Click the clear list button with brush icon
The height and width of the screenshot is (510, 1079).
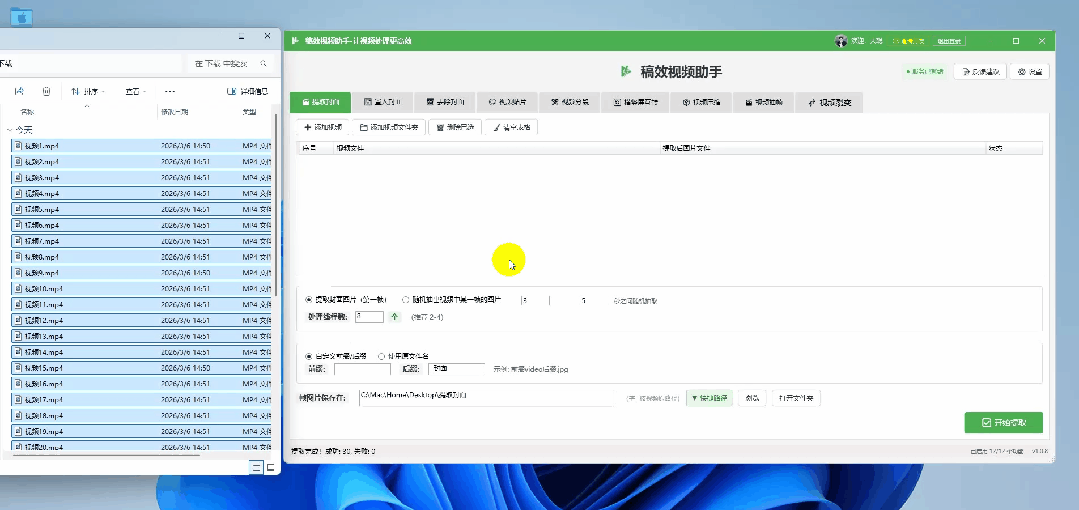511,127
